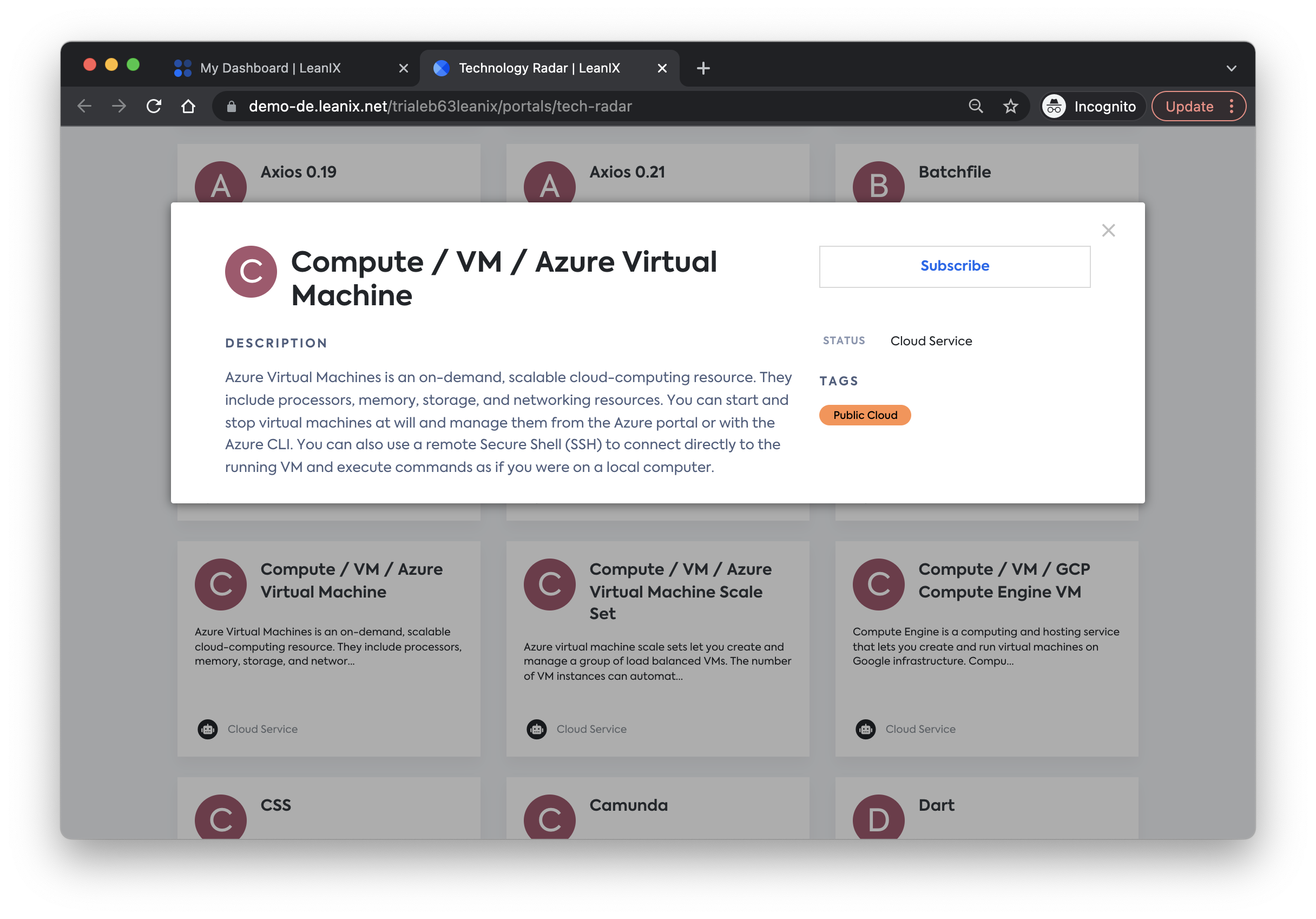This screenshot has height=919, width=1316.
Task: Click the Update button in Chrome
Action: coord(1189,107)
